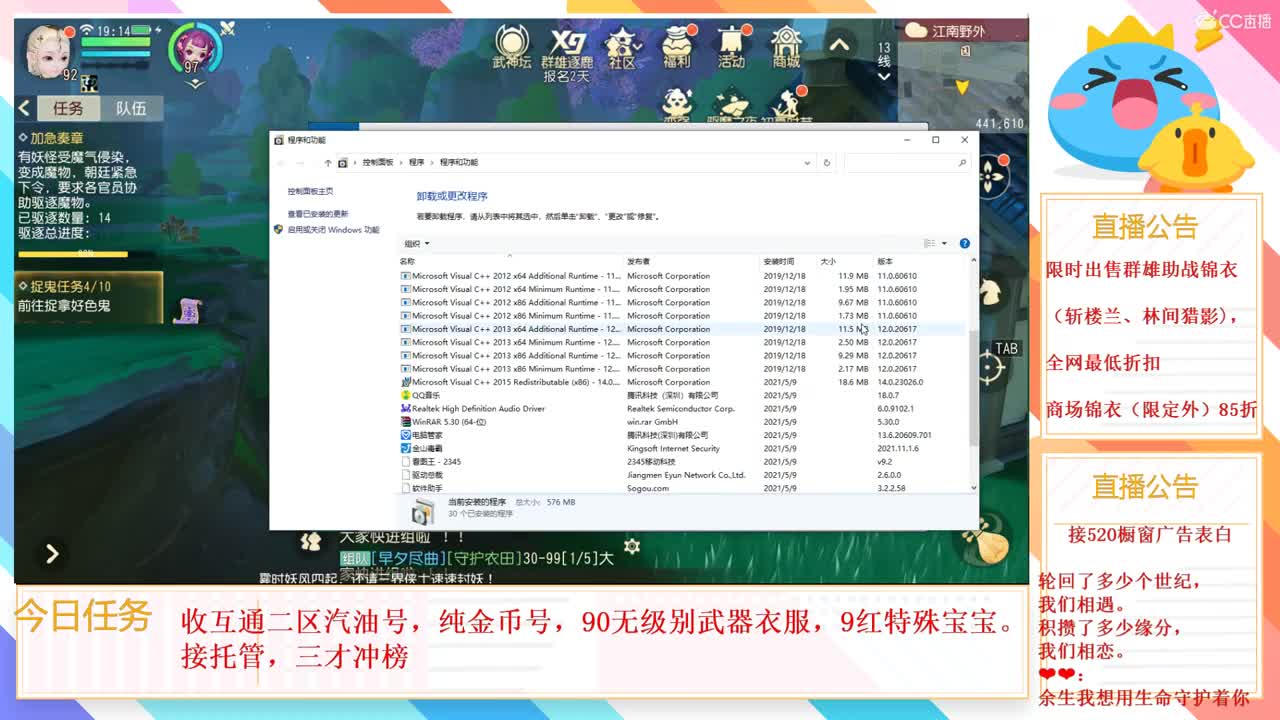
Task: Click the 江南野外 weather map icon
Action: pyautogui.click(x=915, y=31)
